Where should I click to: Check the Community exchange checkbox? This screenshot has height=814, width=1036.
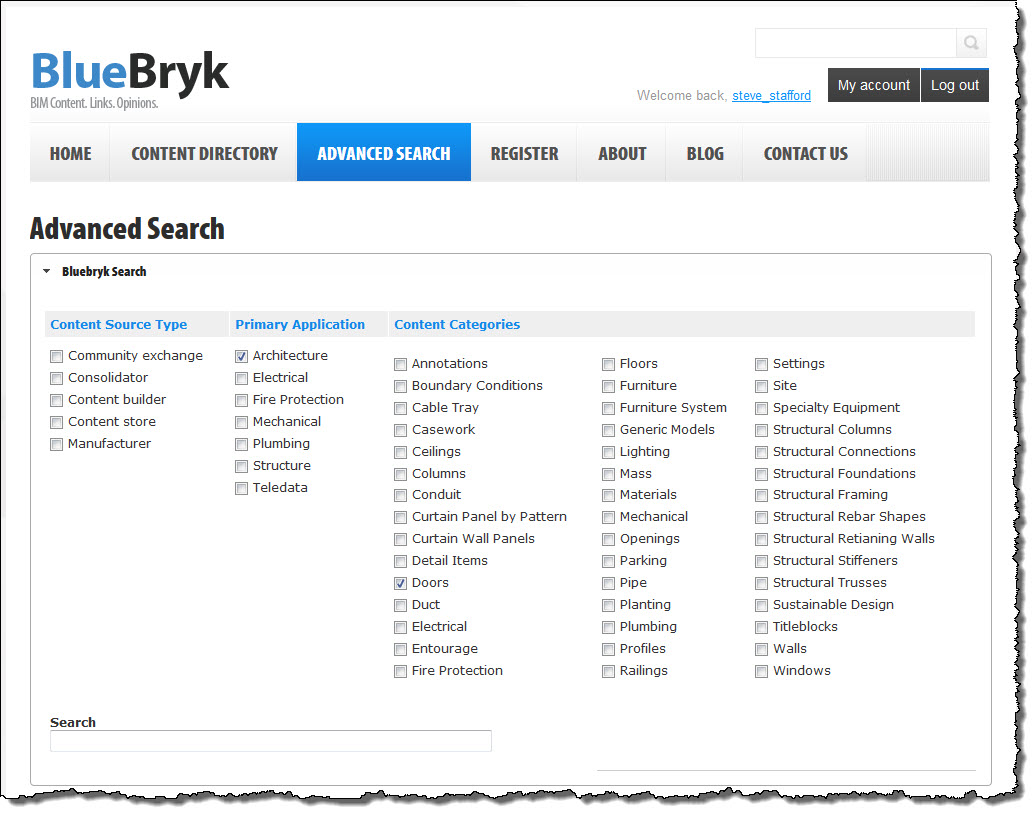tap(57, 357)
